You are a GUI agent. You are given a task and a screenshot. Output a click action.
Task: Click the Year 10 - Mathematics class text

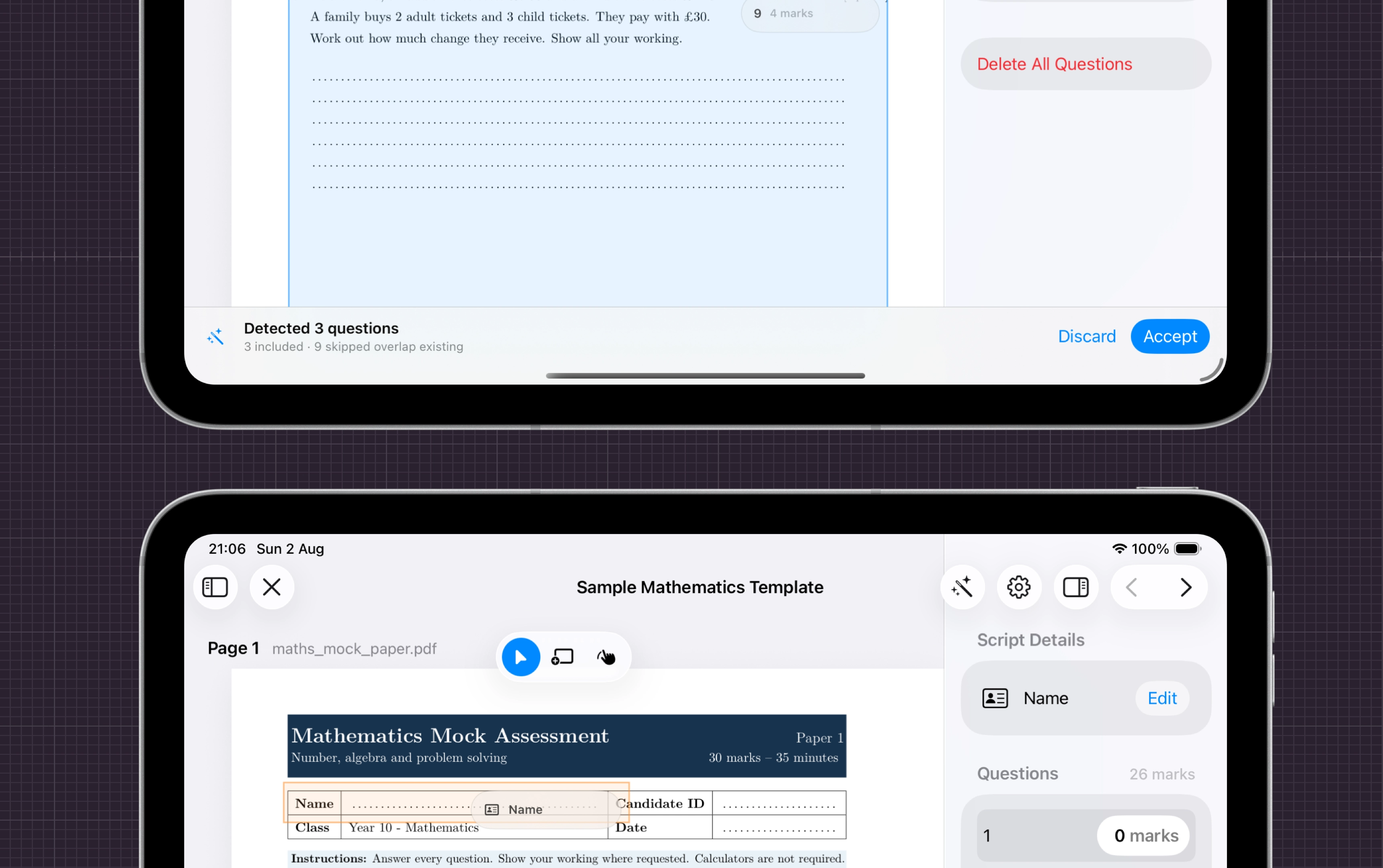(x=414, y=827)
